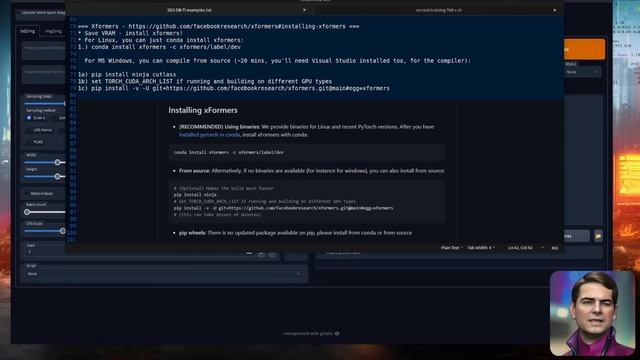Click the Ln 42, Col 50 position indicator
The image size is (640, 360).
(520, 248)
